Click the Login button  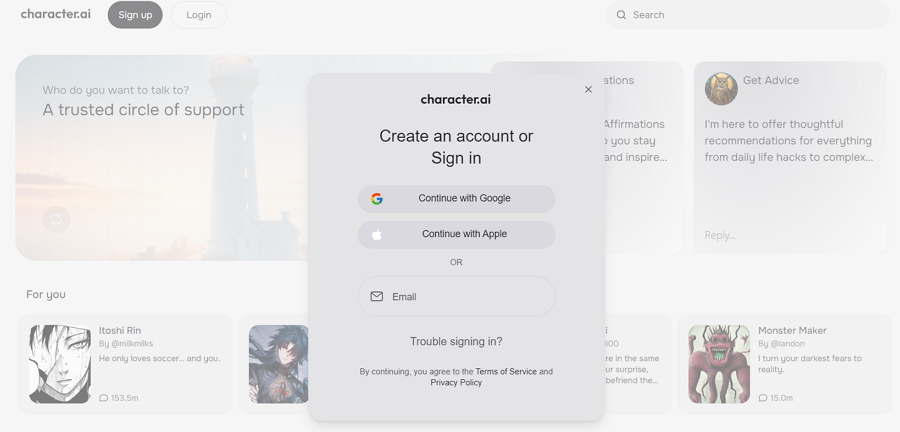pos(199,15)
